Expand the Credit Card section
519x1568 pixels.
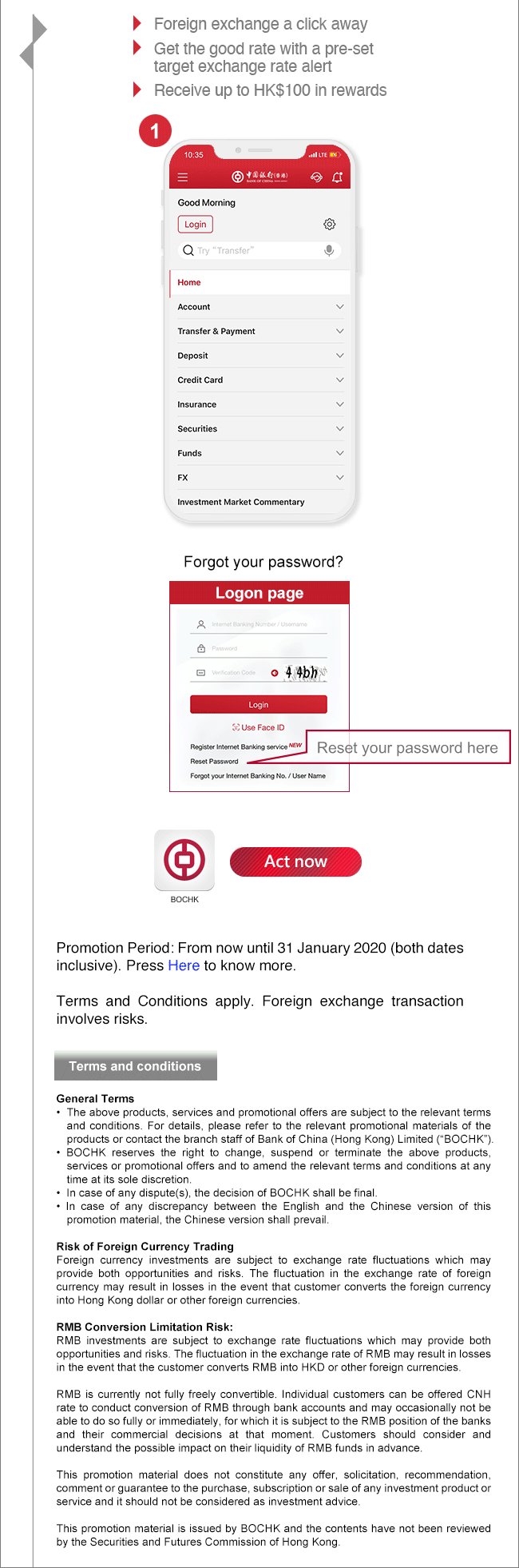260,380
